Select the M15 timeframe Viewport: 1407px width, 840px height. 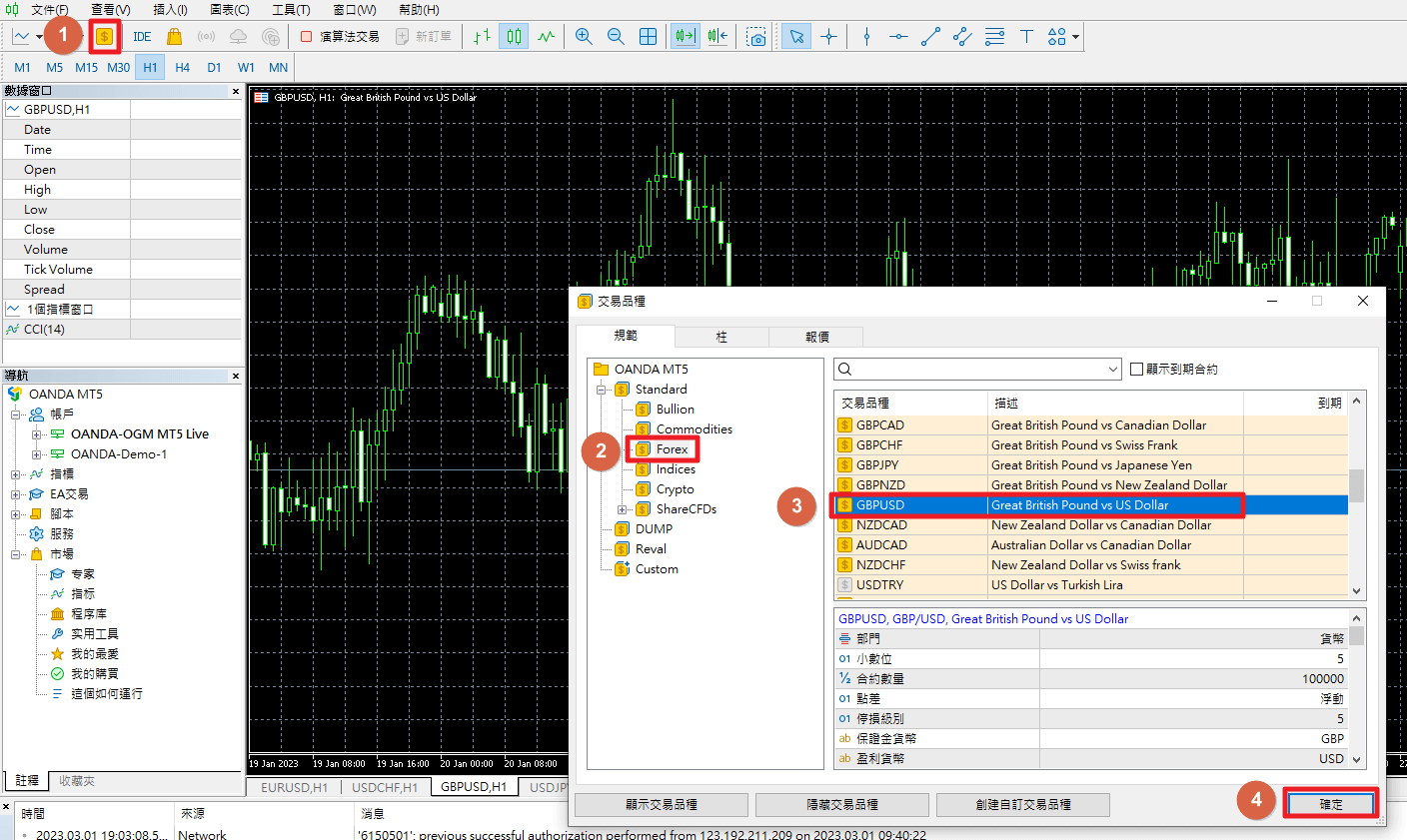tap(87, 67)
